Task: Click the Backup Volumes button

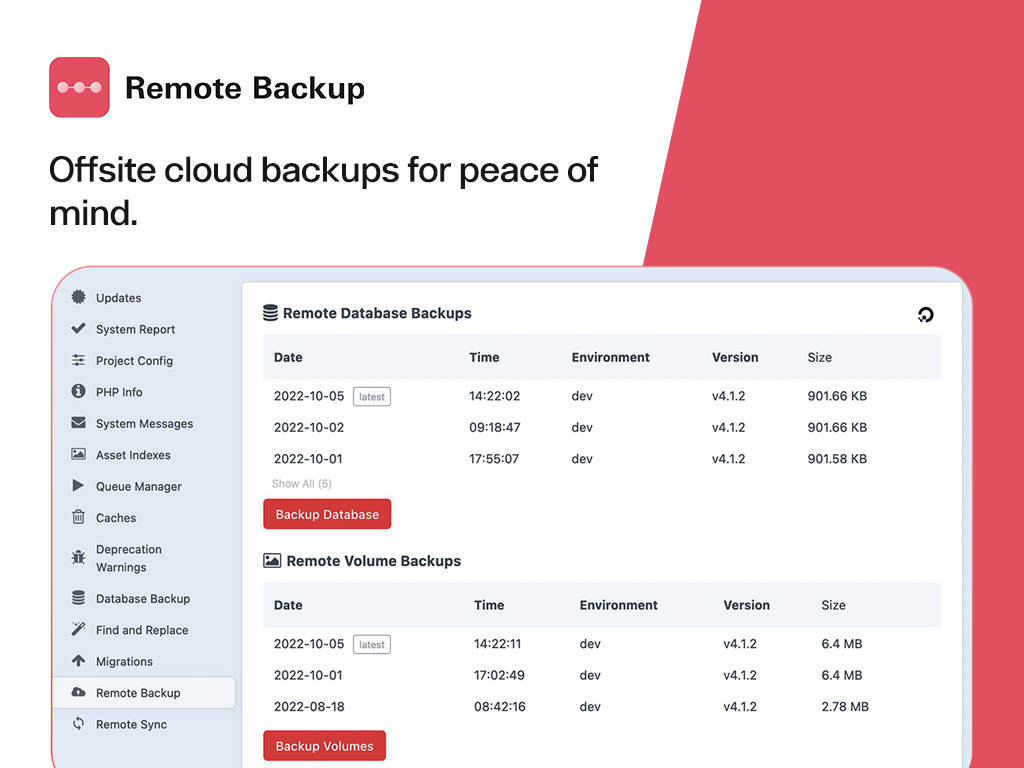Action: pos(324,745)
